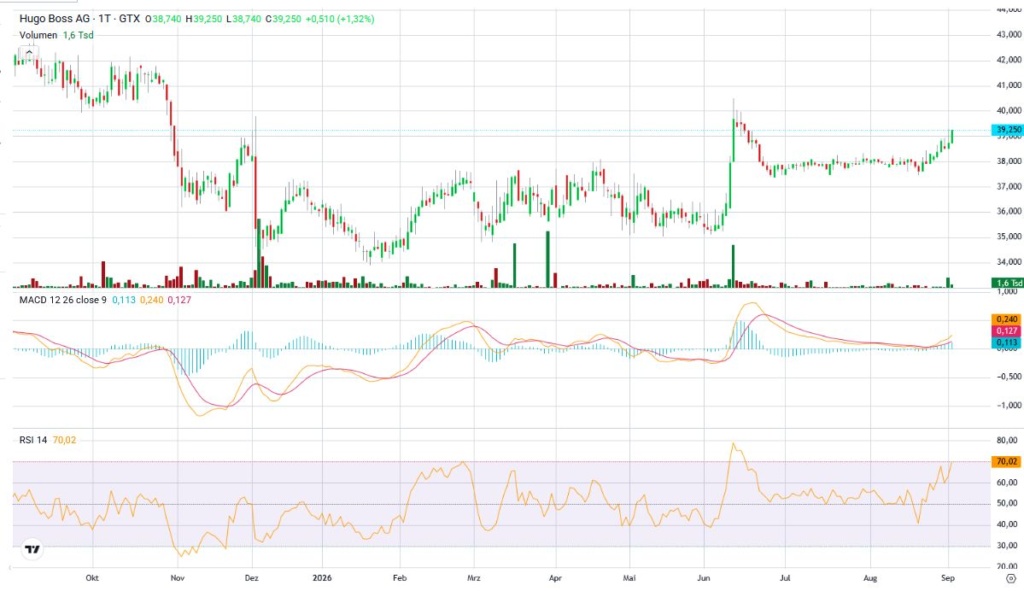
Task: Click the orange MACD value label 0,240
Action: [x=1006, y=319]
